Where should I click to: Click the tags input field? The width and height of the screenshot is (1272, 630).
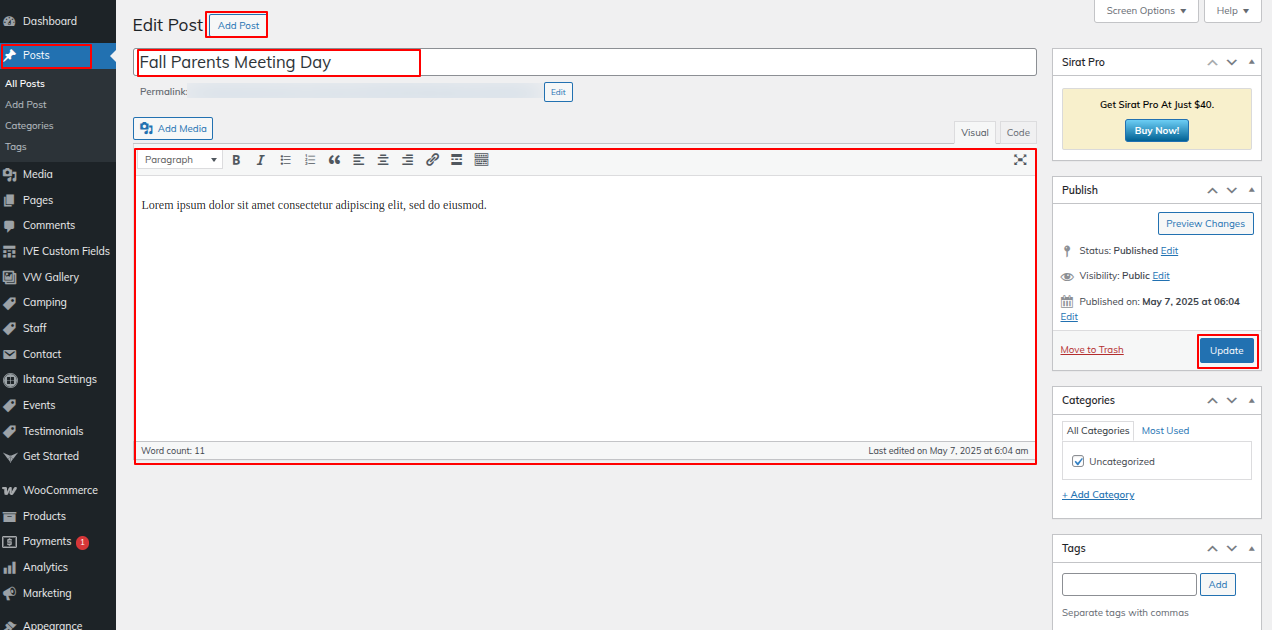[x=1129, y=585]
